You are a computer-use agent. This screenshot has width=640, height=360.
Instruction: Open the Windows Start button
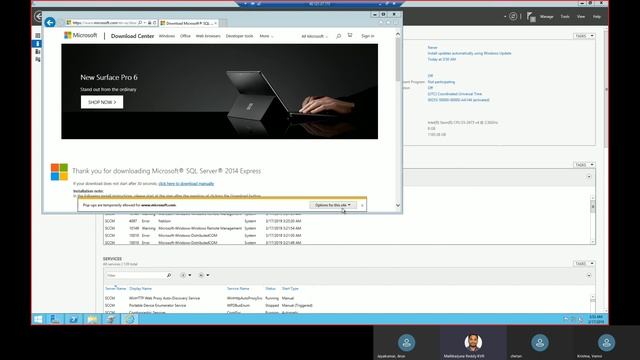pyautogui.click(x=38, y=319)
